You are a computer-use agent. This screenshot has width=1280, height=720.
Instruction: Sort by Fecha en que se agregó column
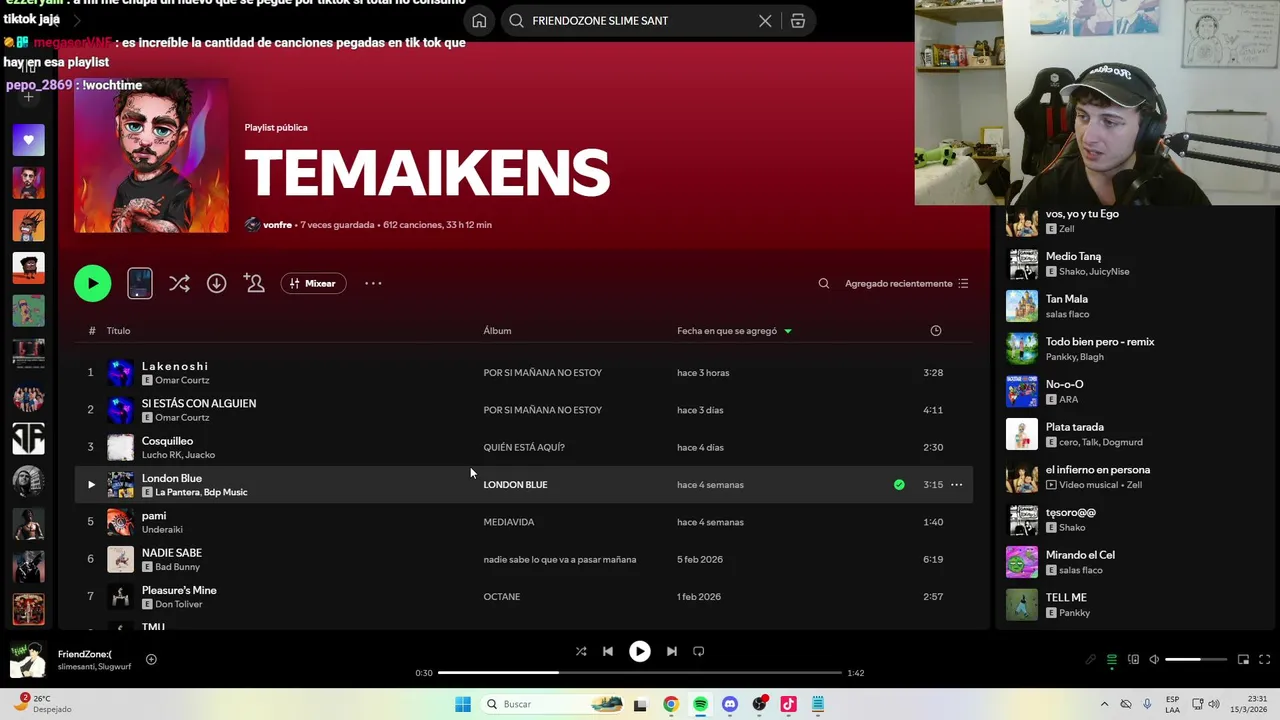tap(727, 331)
